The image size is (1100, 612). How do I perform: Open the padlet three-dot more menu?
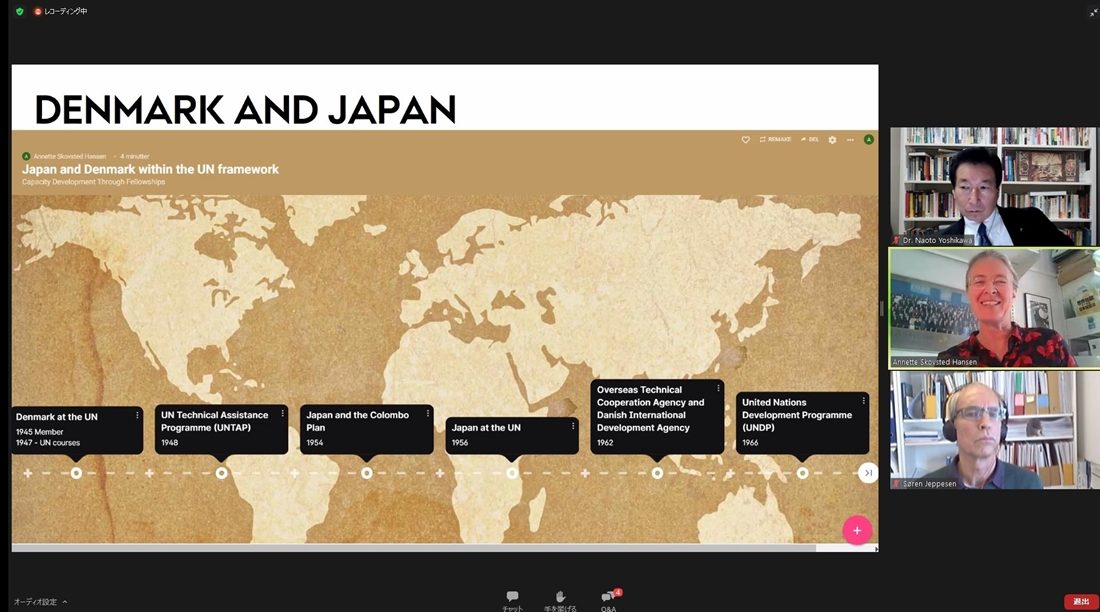pyautogui.click(x=850, y=140)
